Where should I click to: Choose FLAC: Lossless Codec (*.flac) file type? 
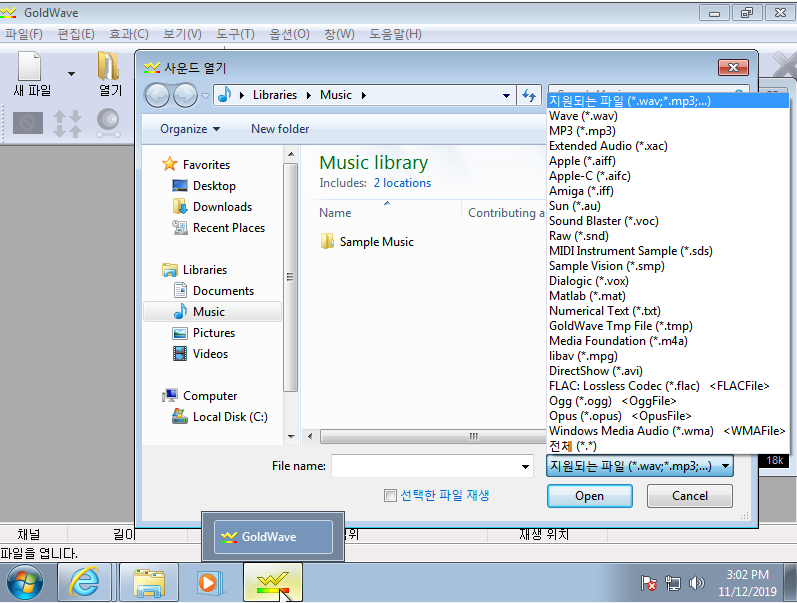coord(668,386)
